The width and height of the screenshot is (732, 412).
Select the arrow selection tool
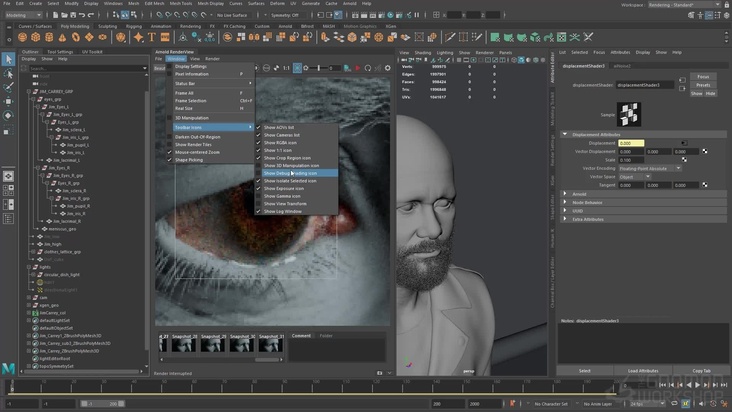point(9,60)
